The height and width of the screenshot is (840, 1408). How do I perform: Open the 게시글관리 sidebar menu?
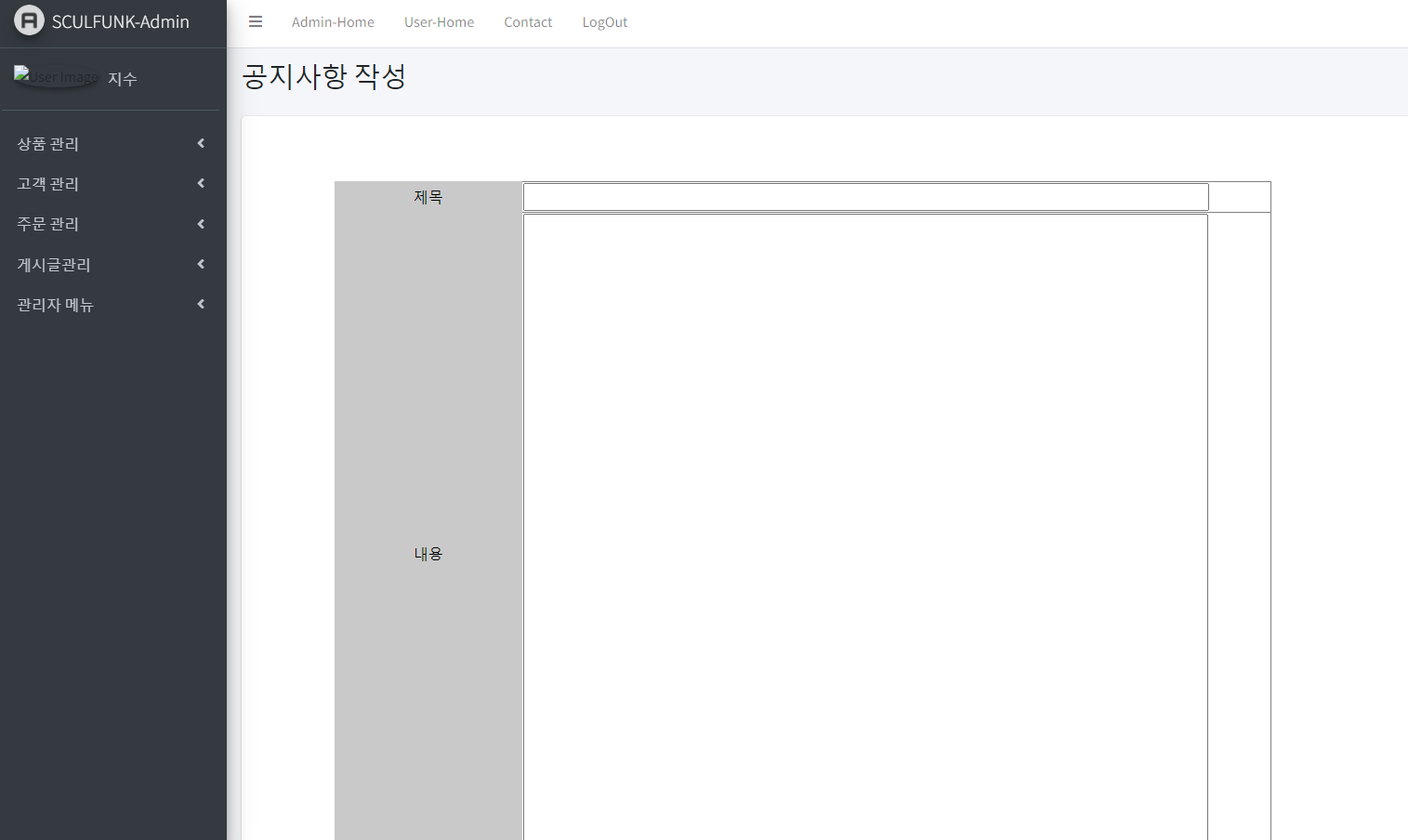pos(112,265)
